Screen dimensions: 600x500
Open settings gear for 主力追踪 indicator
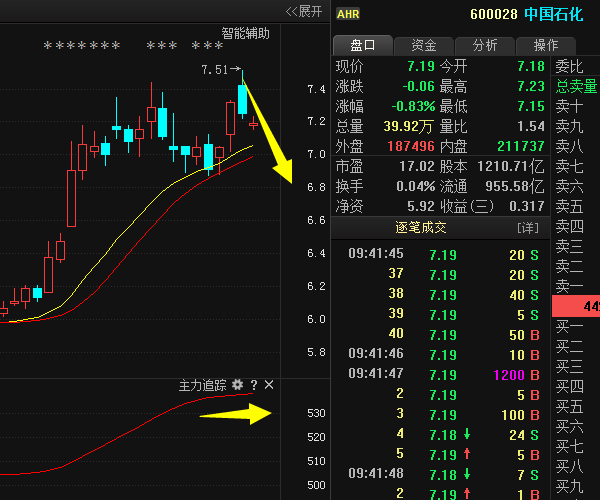point(238,384)
